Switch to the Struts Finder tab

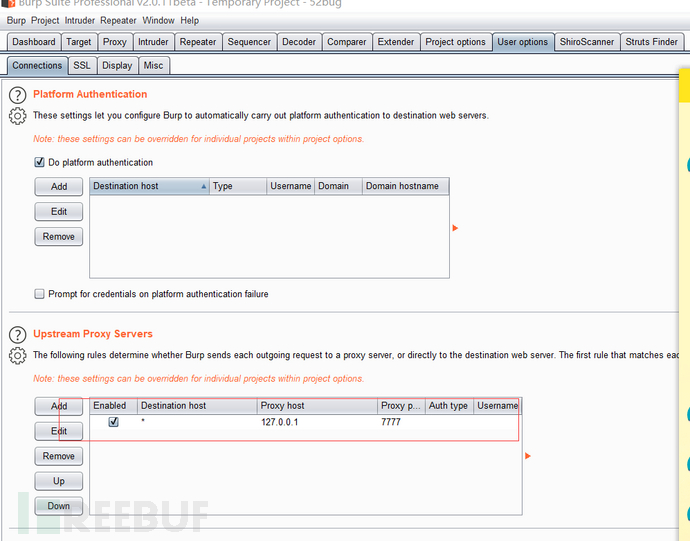click(652, 42)
